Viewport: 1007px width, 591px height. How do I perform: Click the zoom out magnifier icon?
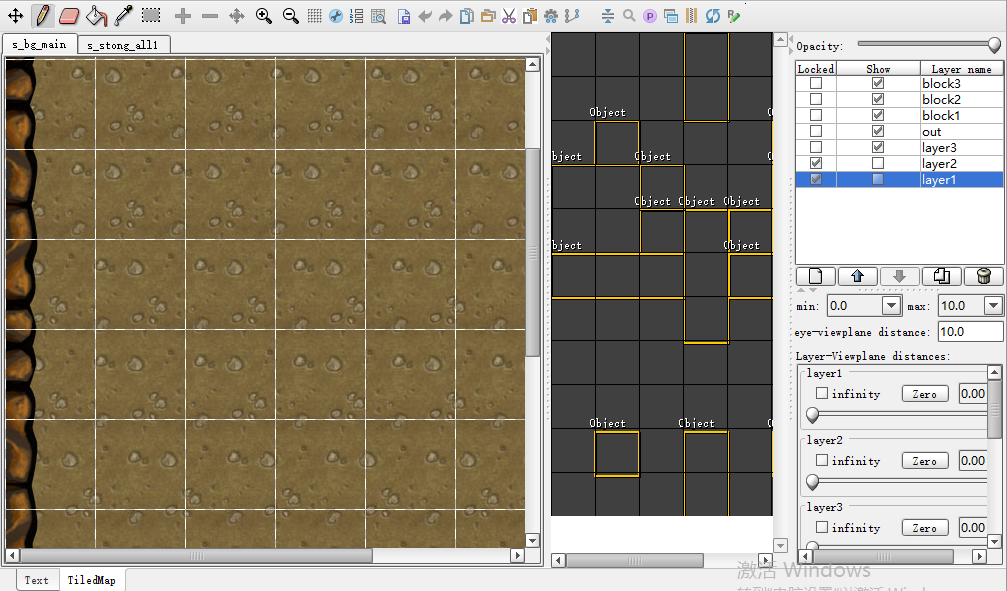pyautogui.click(x=290, y=16)
